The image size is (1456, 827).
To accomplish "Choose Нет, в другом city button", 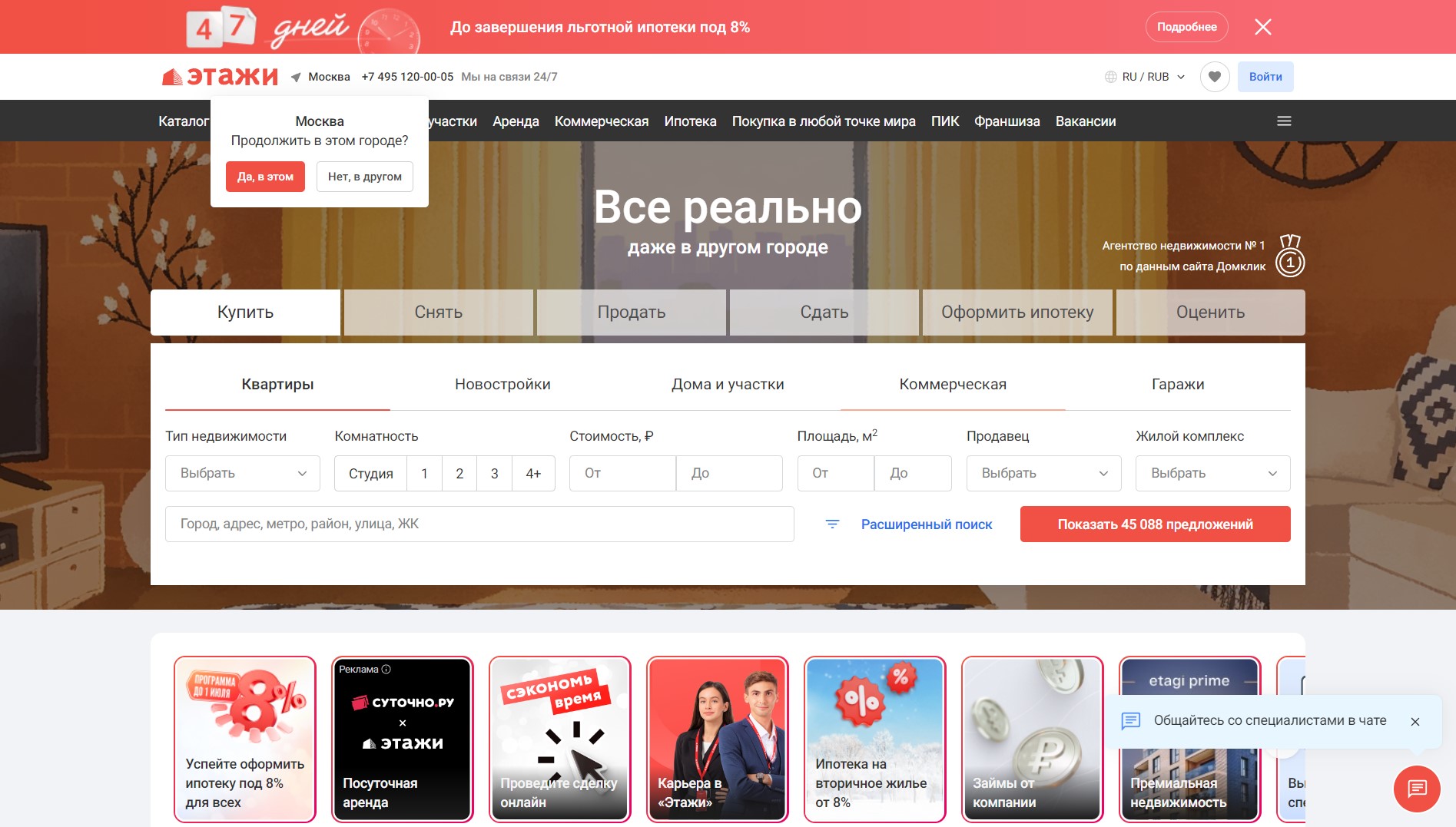I will pyautogui.click(x=365, y=177).
